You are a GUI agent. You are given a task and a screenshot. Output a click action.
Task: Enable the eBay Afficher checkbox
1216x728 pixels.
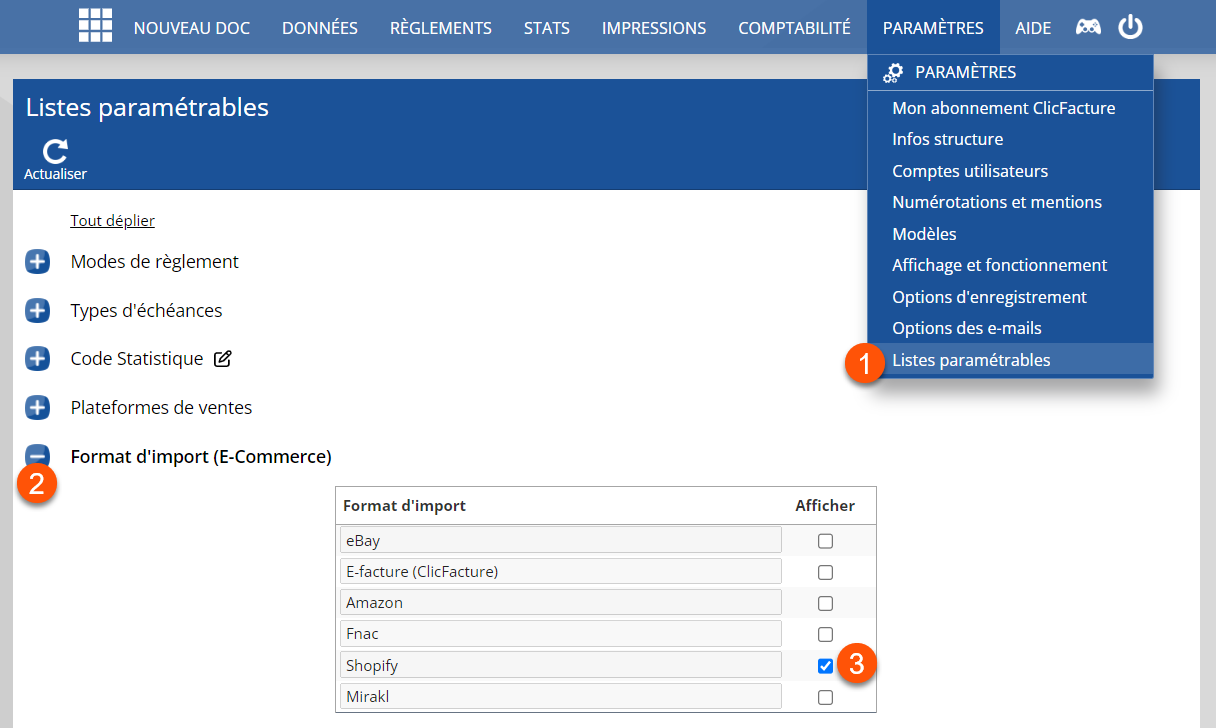click(825, 541)
